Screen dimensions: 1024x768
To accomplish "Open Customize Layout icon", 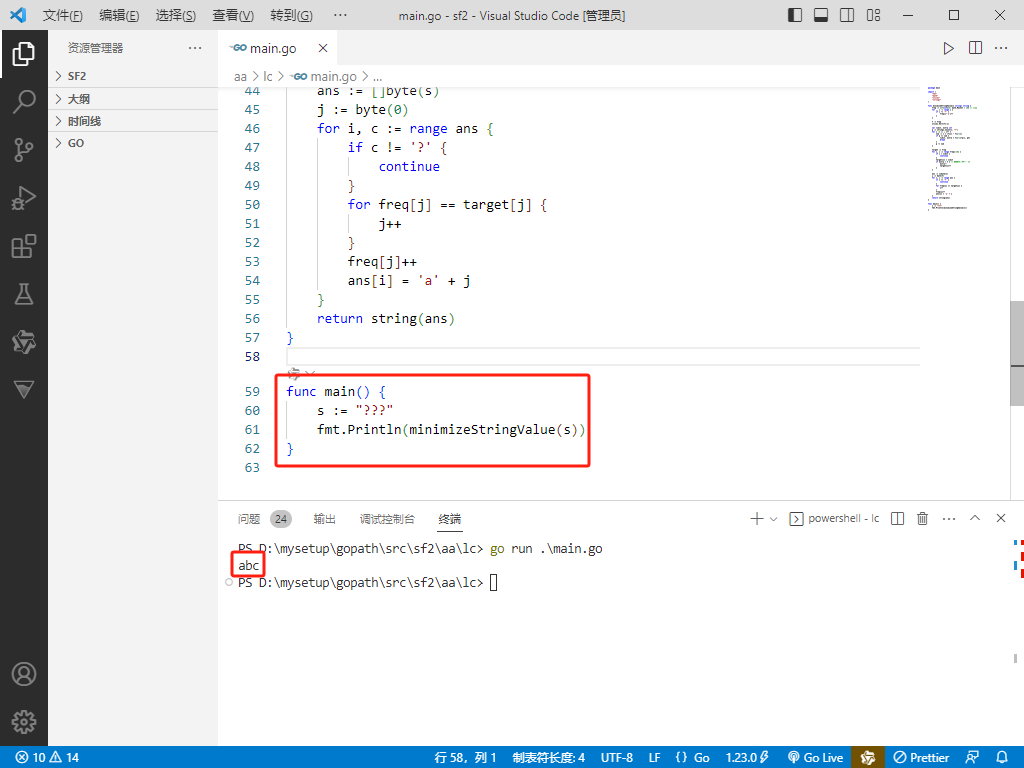I will (873, 15).
